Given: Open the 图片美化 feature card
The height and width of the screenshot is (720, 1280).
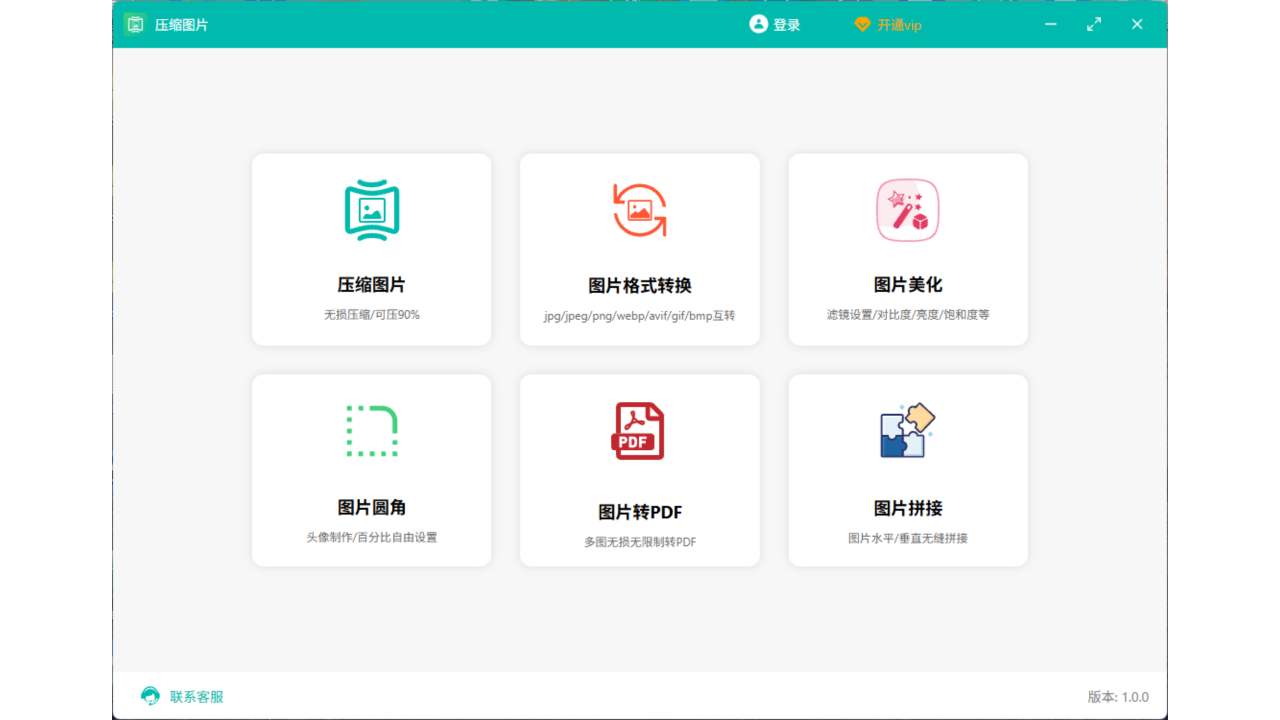Looking at the screenshot, I should 907,250.
